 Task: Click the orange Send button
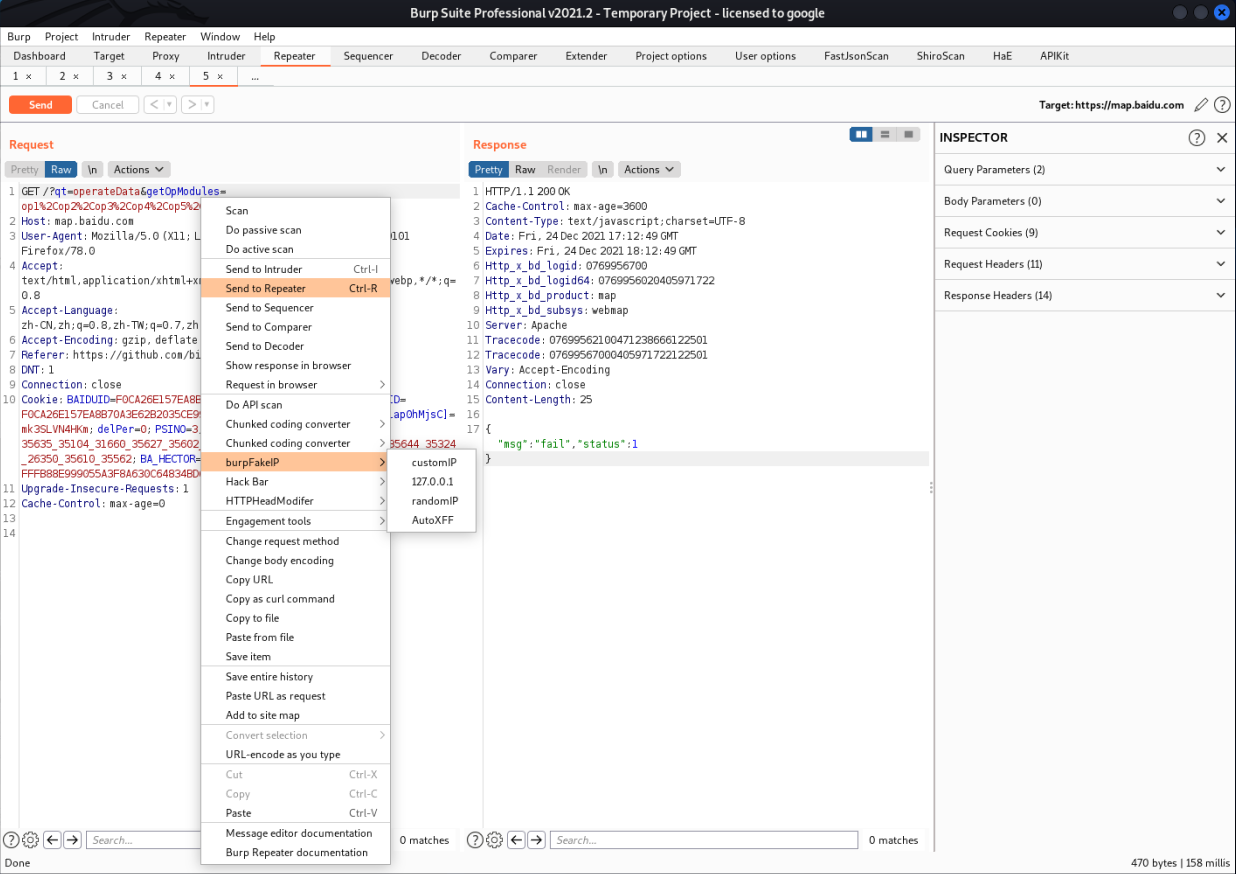[x=41, y=105]
